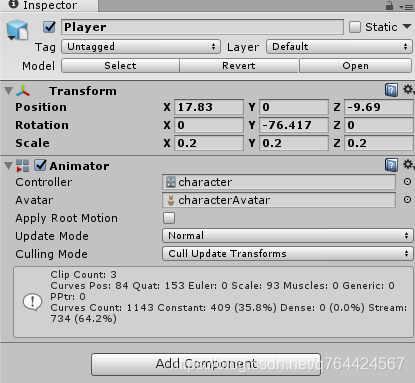Click the Apply Root Motion label

(x=66, y=218)
